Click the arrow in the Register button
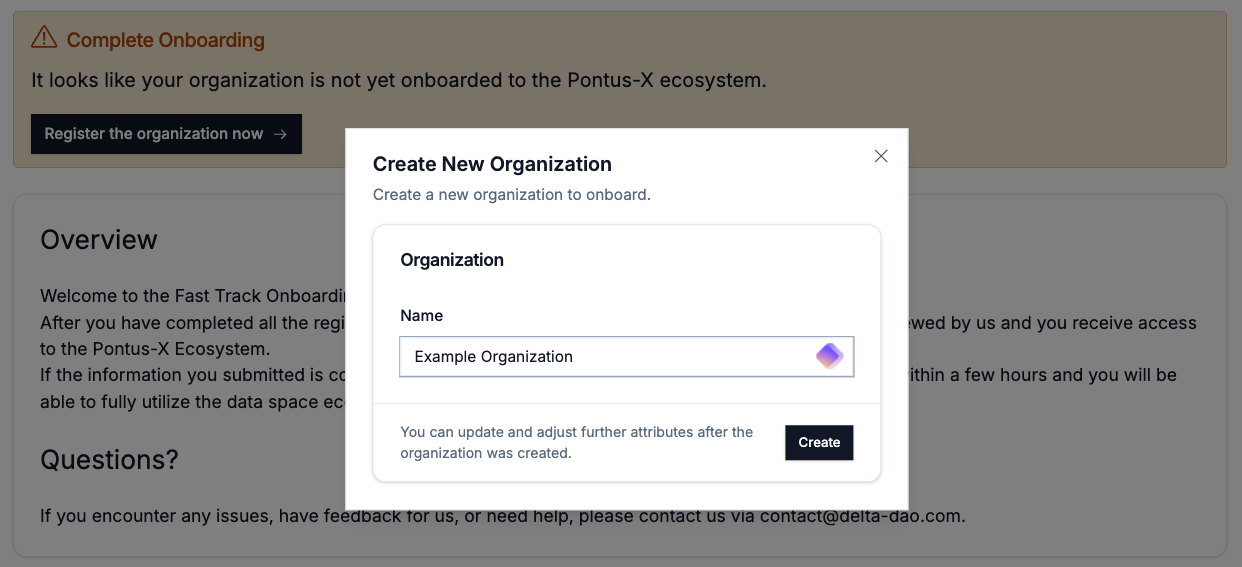This screenshot has height=567, width=1242. (x=281, y=134)
